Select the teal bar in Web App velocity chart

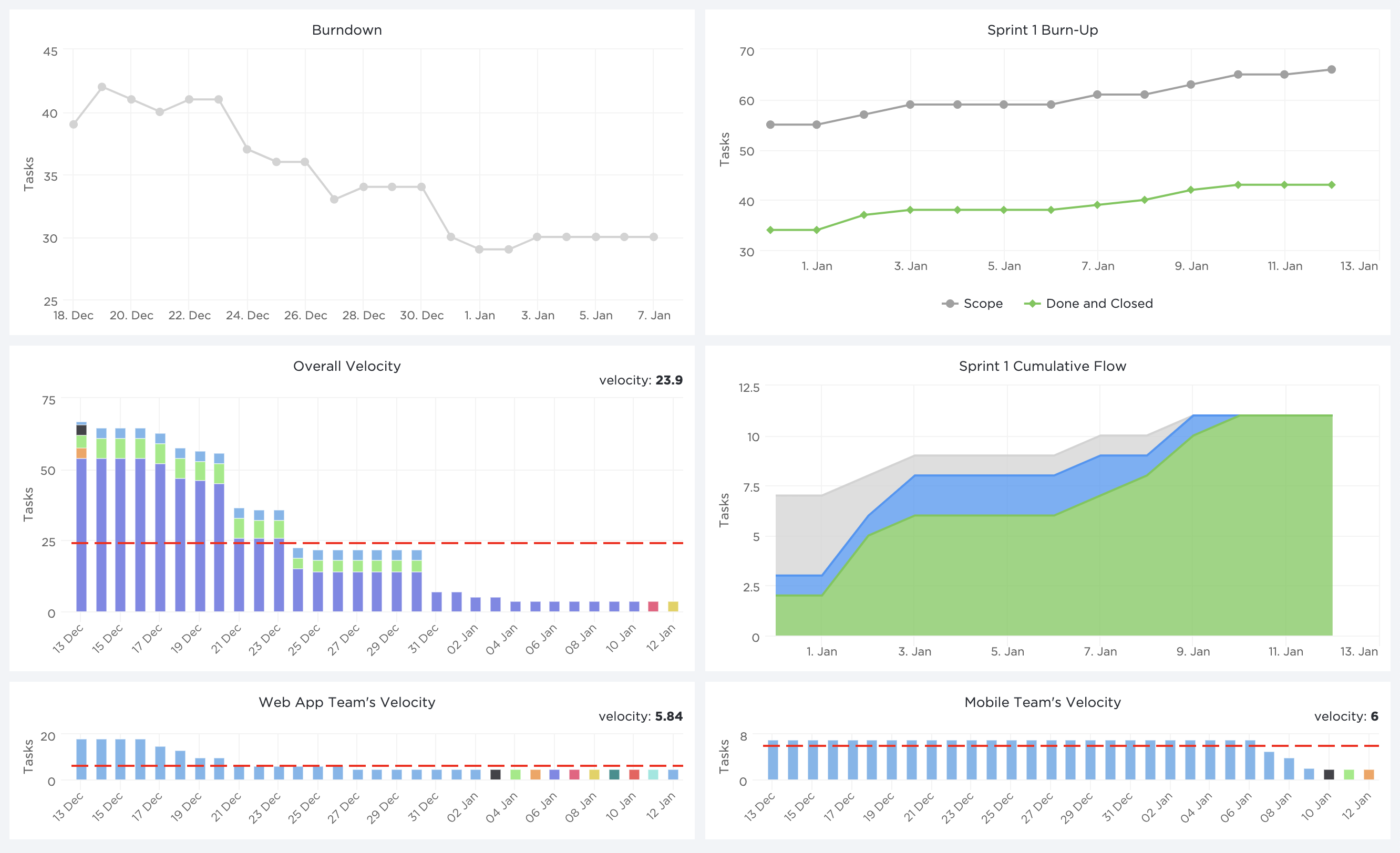(614, 774)
